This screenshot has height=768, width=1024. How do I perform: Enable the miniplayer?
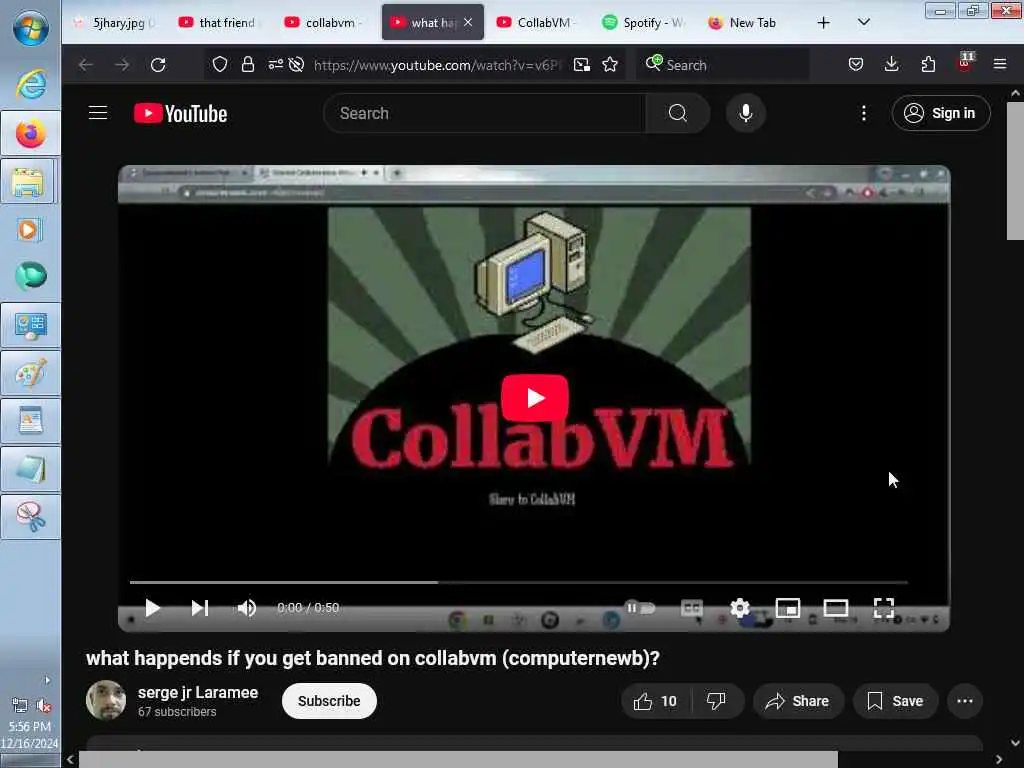point(788,608)
